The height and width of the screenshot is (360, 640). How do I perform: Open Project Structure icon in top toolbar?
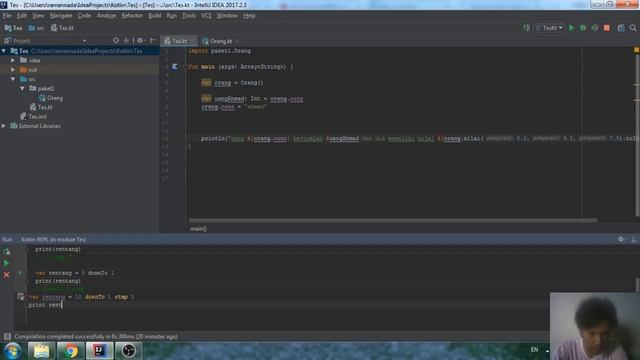[x=621, y=28]
